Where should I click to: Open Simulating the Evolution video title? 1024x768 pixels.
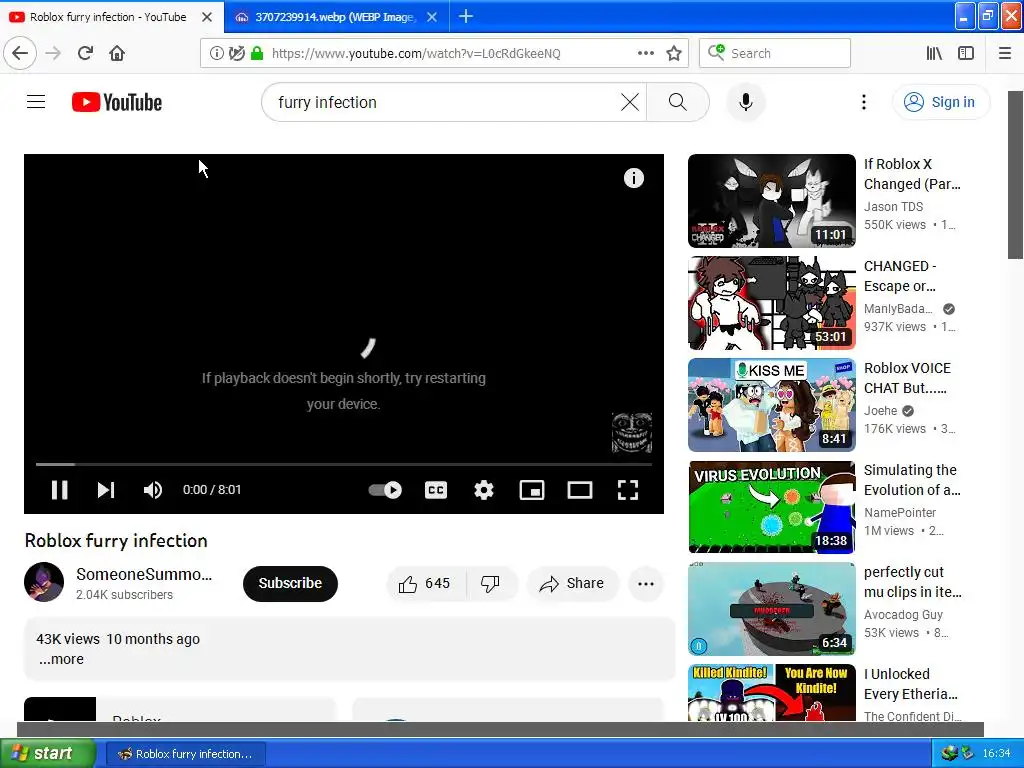click(912, 480)
